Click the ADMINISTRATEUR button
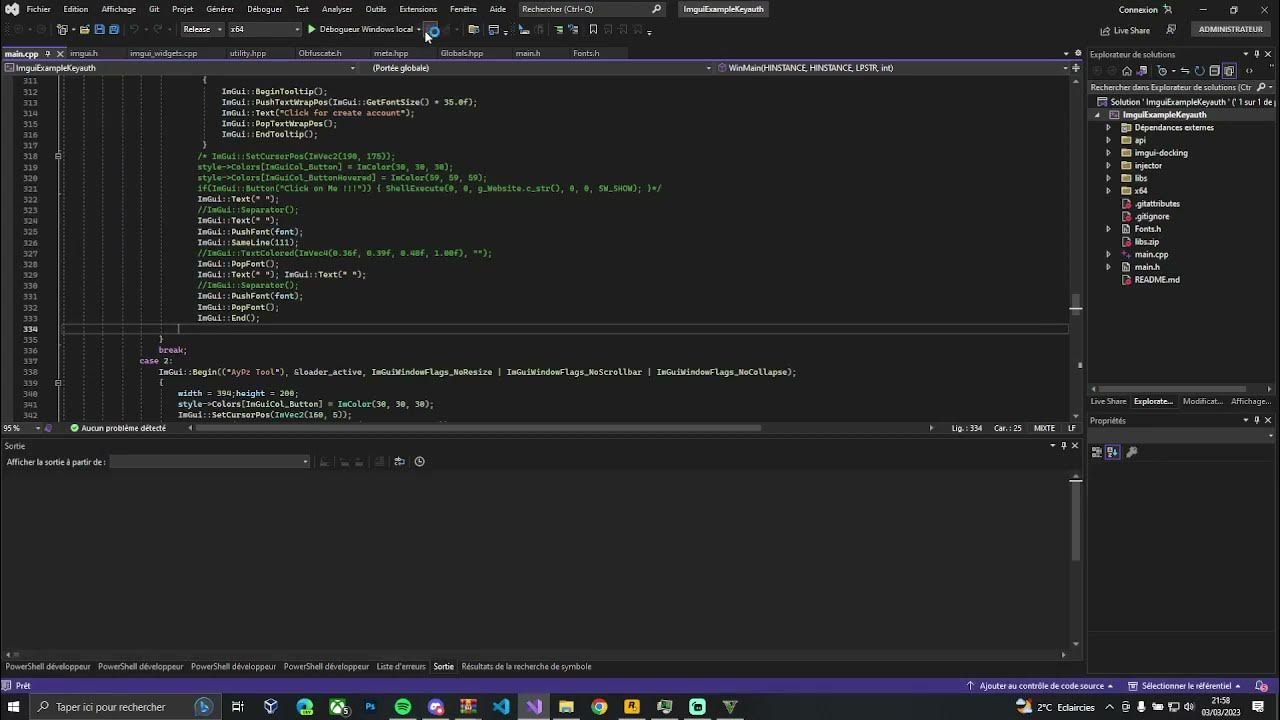 pyautogui.click(x=1230, y=30)
